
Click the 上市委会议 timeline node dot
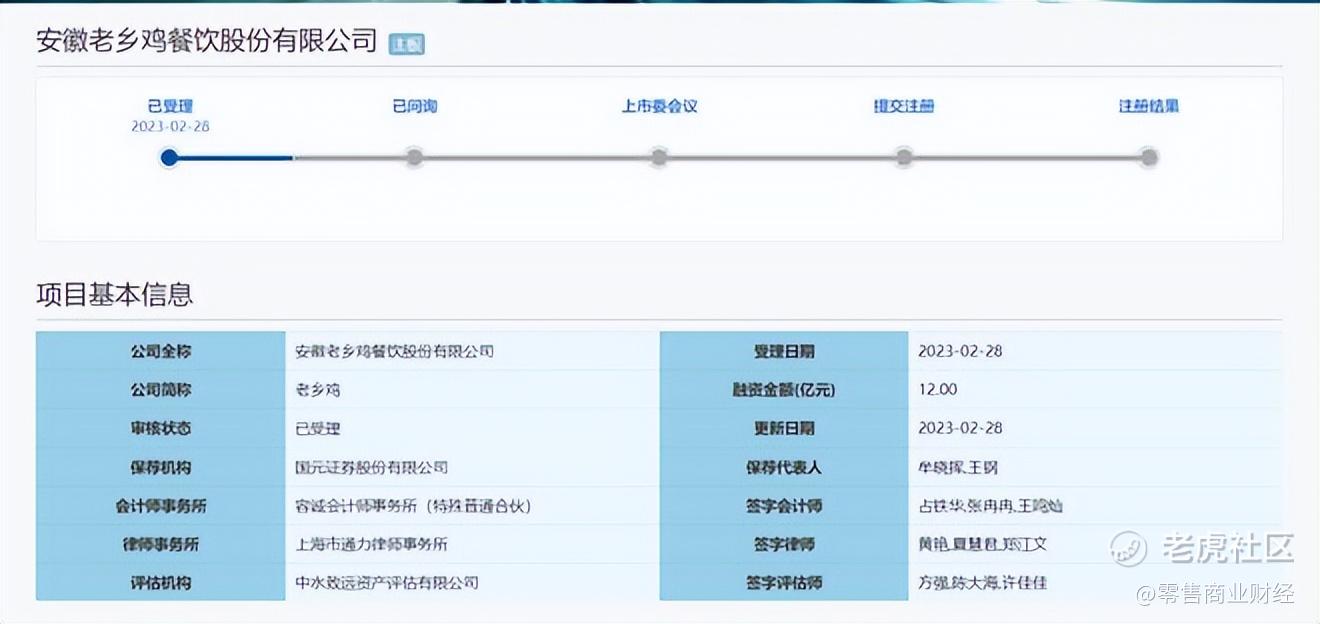point(659,157)
